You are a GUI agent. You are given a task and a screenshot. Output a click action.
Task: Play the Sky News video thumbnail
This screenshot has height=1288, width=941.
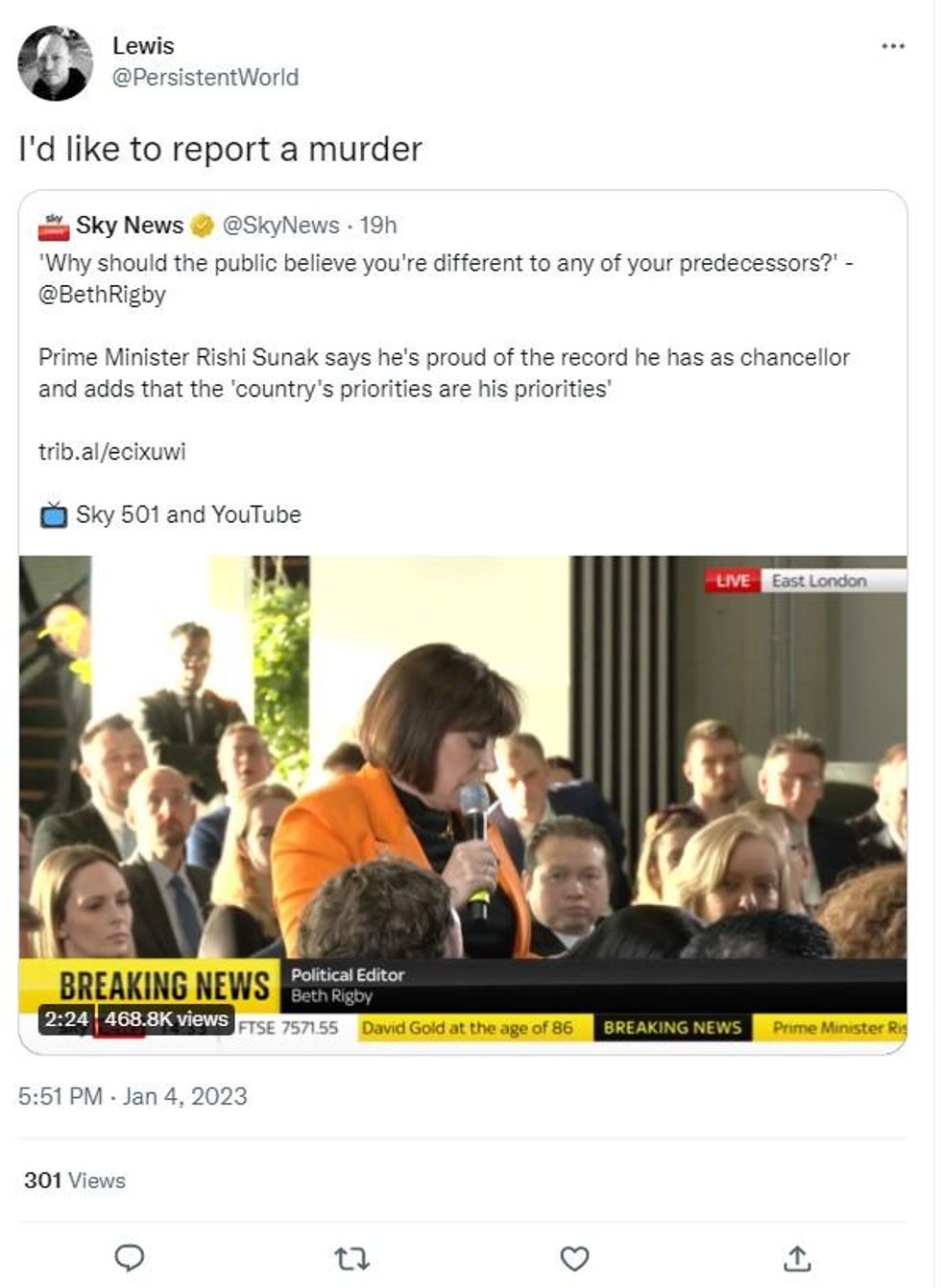pyautogui.click(x=463, y=804)
